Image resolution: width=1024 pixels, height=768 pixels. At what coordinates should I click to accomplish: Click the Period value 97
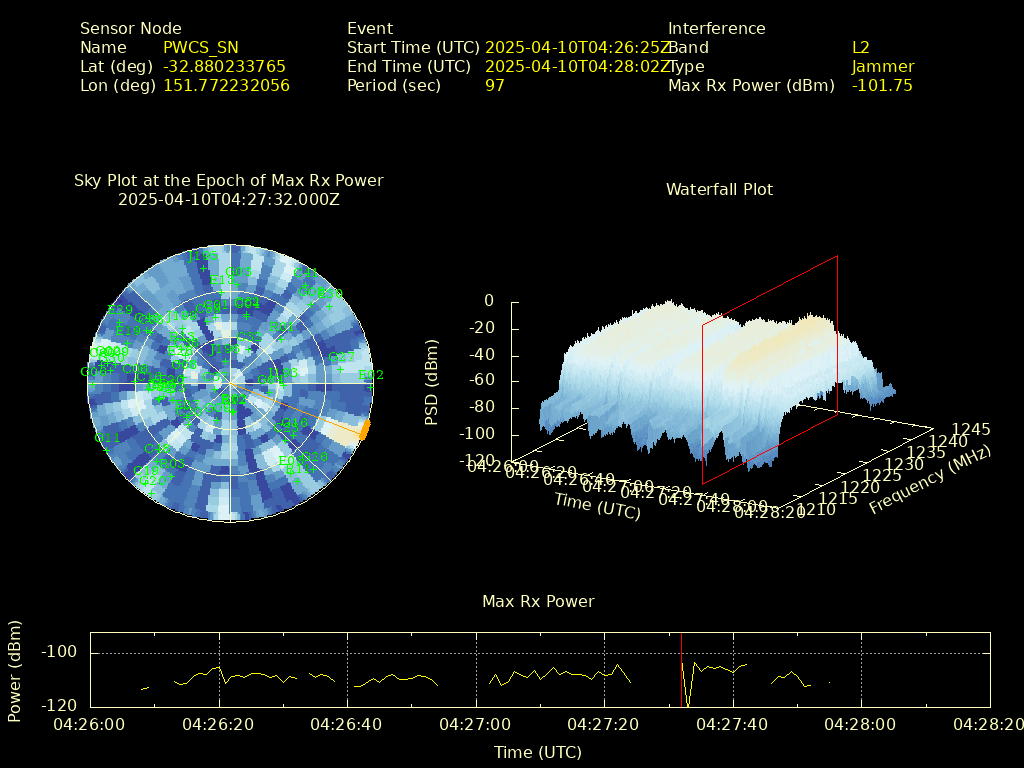coord(495,86)
